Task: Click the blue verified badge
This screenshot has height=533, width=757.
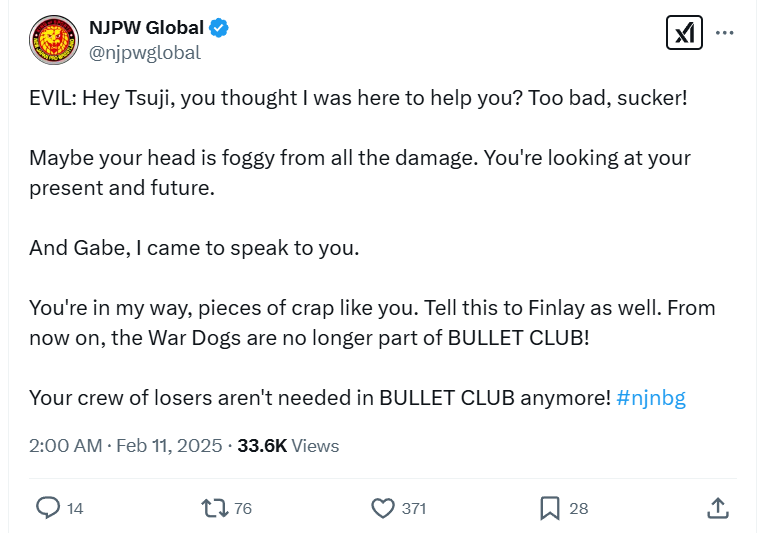Action: pyautogui.click(x=218, y=28)
